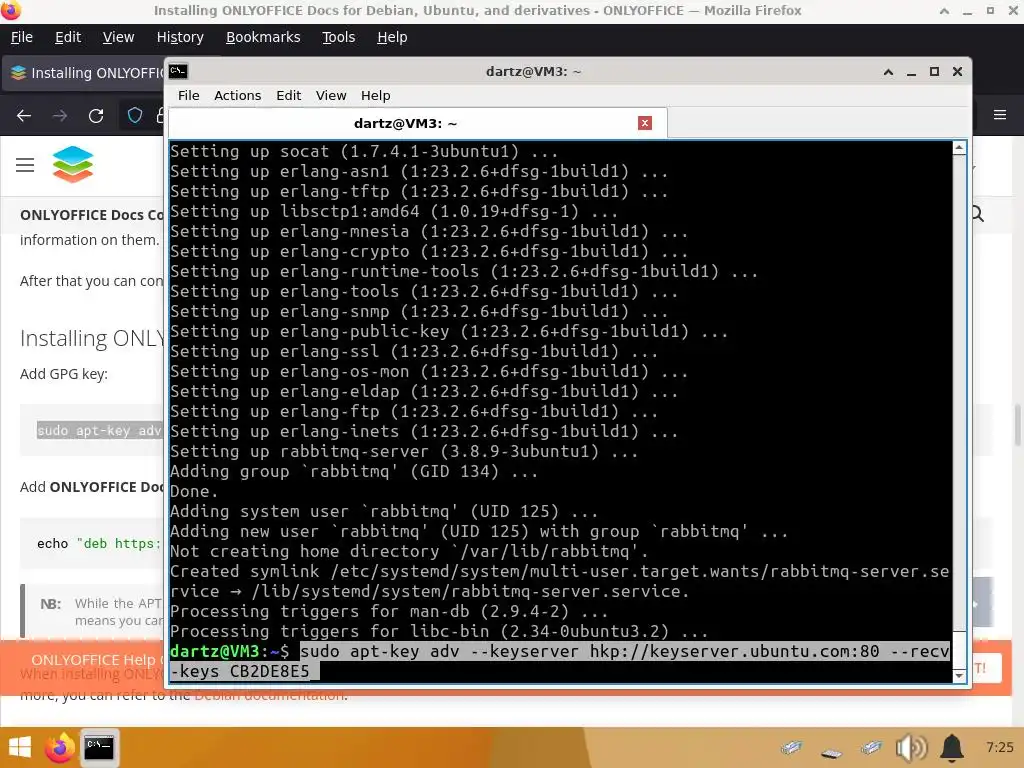
Task: Click the removable drive tray icon
Action: click(831, 753)
